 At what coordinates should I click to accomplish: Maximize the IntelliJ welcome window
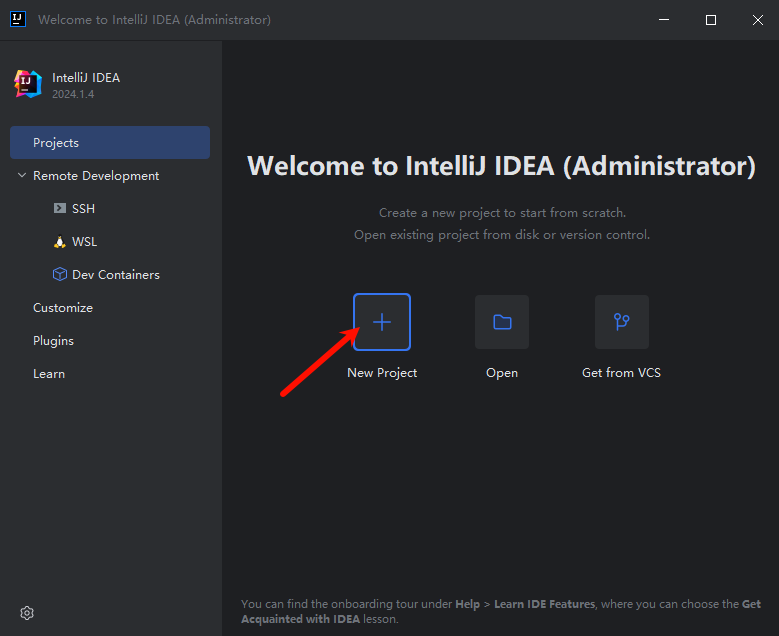click(711, 20)
